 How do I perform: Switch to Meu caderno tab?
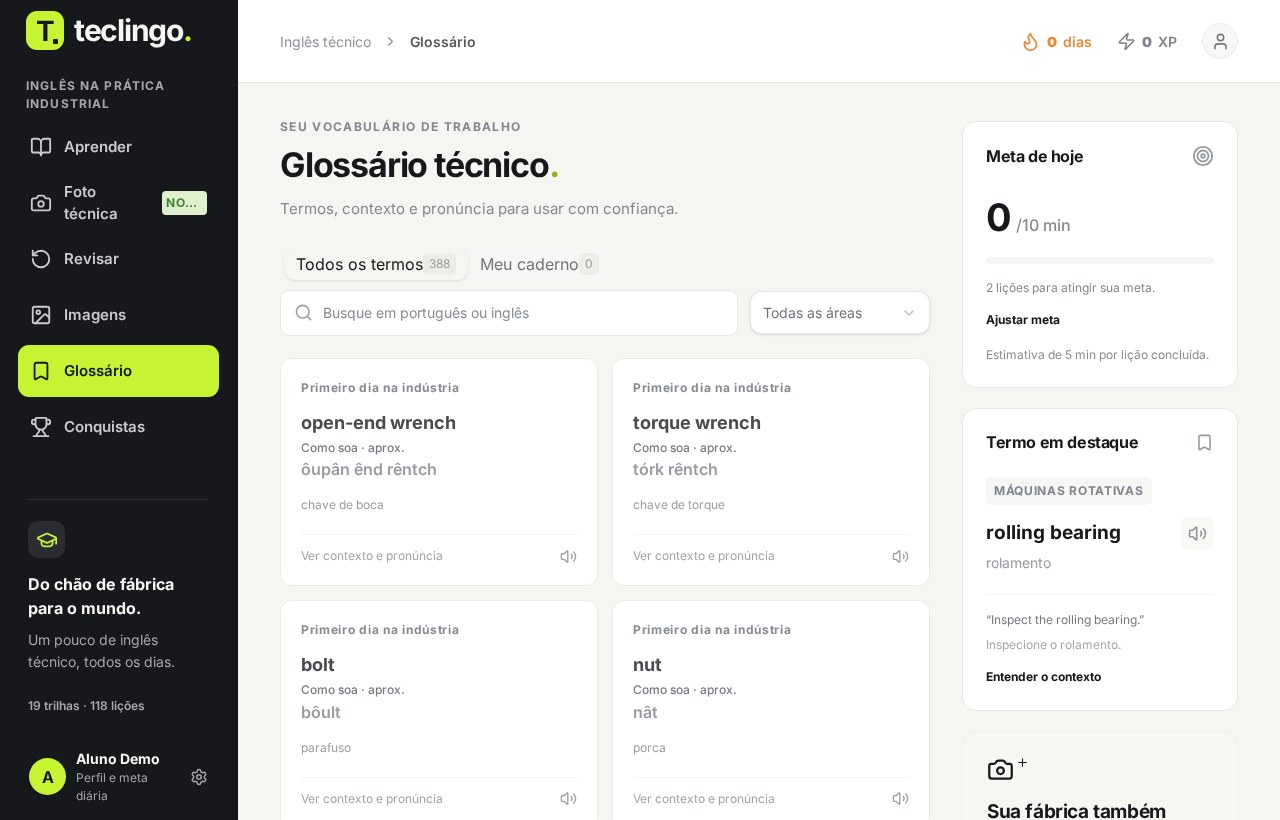(539, 264)
